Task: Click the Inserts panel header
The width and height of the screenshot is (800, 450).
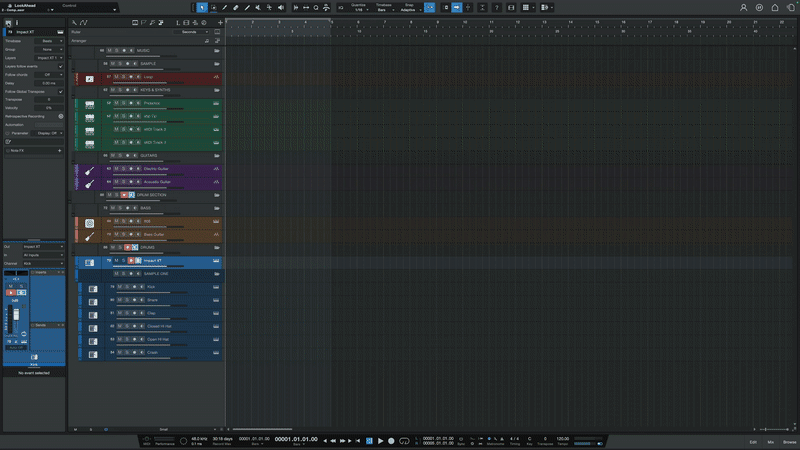Action: [47, 272]
